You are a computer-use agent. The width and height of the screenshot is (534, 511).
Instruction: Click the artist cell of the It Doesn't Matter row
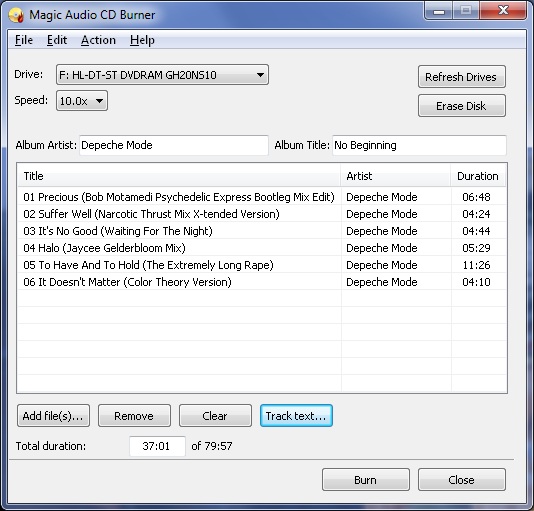[x=382, y=282]
